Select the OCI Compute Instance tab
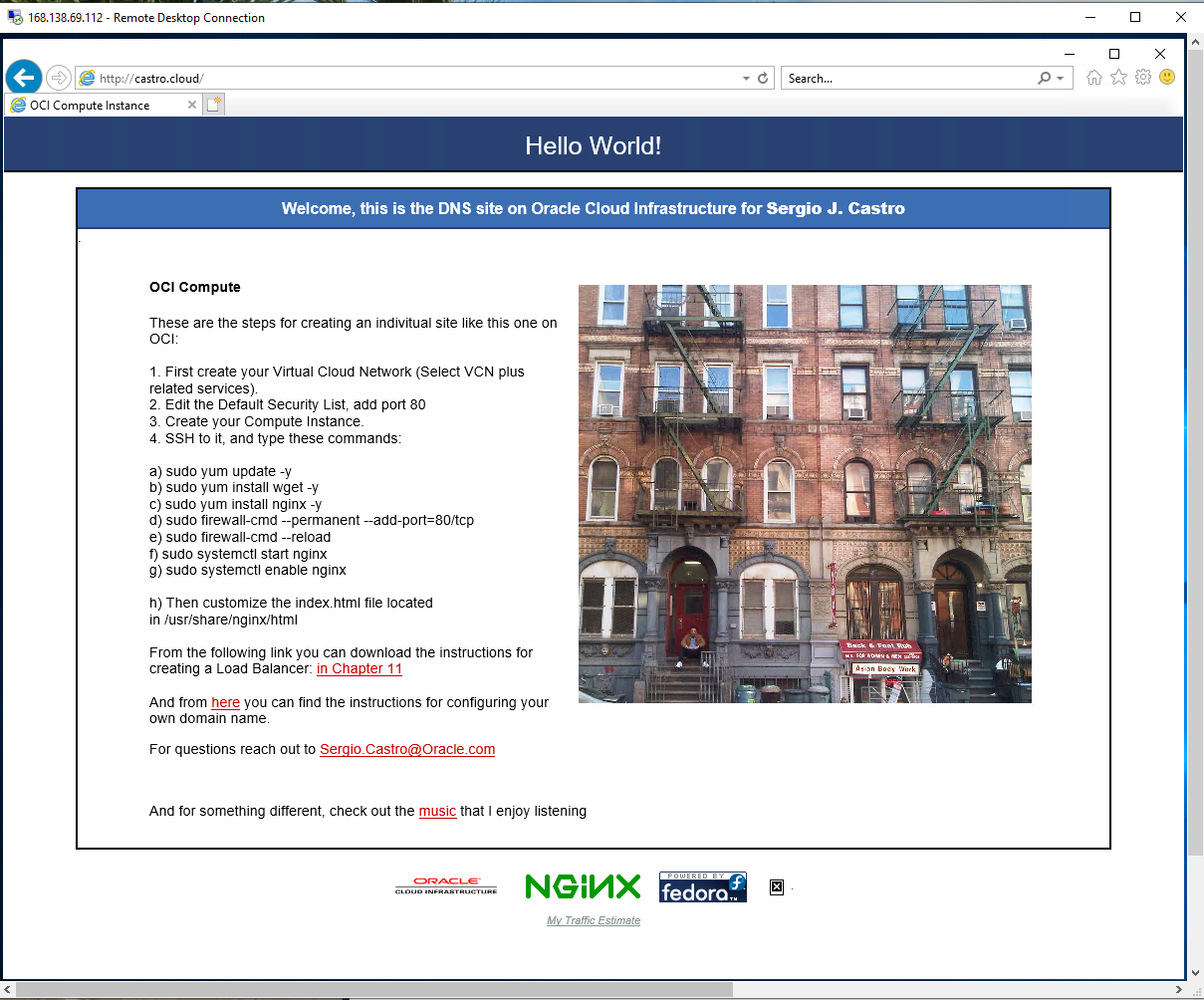Viewport: 1204px width, 1000px height. point(102,105)
